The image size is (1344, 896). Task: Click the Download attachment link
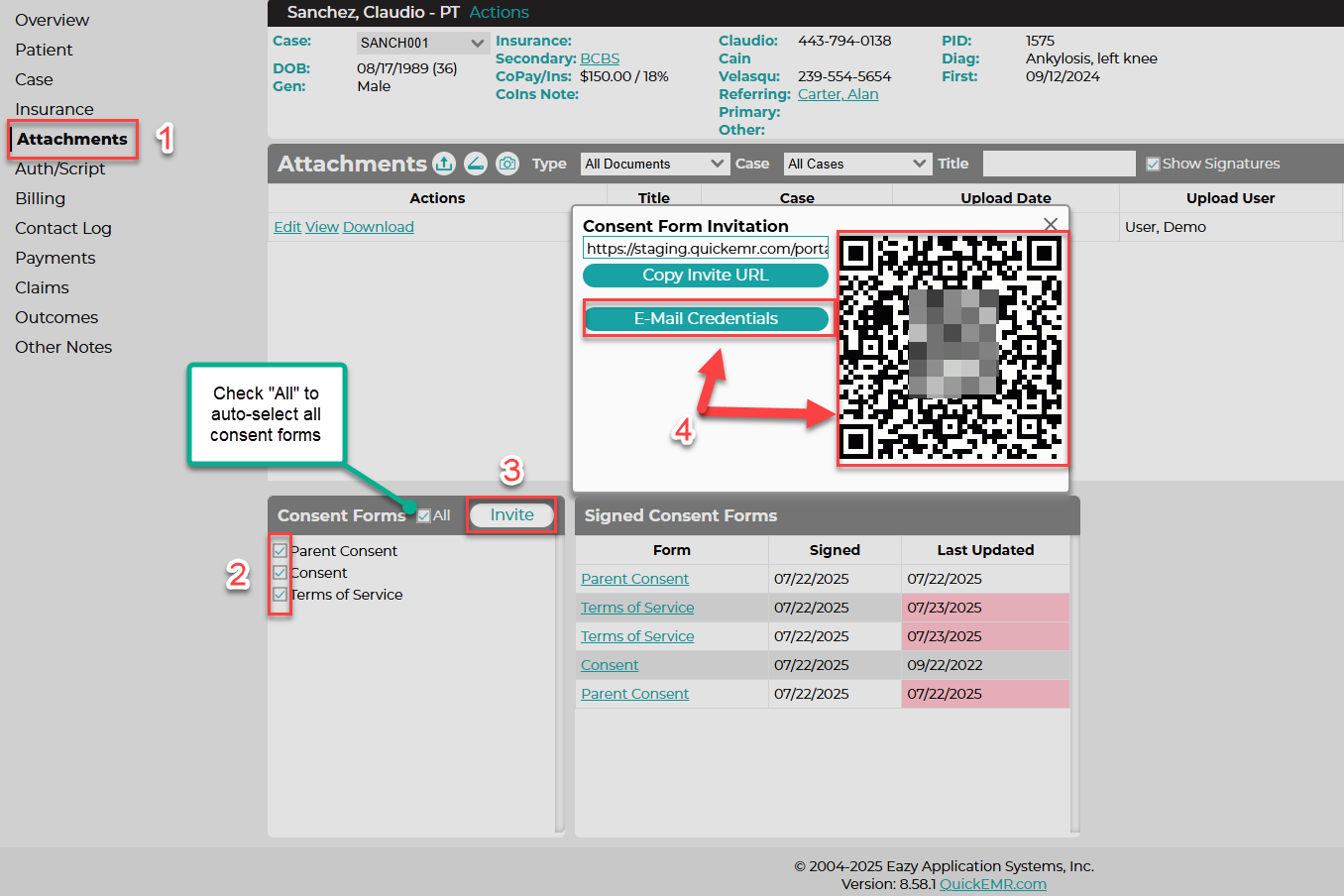click(379, 227)
